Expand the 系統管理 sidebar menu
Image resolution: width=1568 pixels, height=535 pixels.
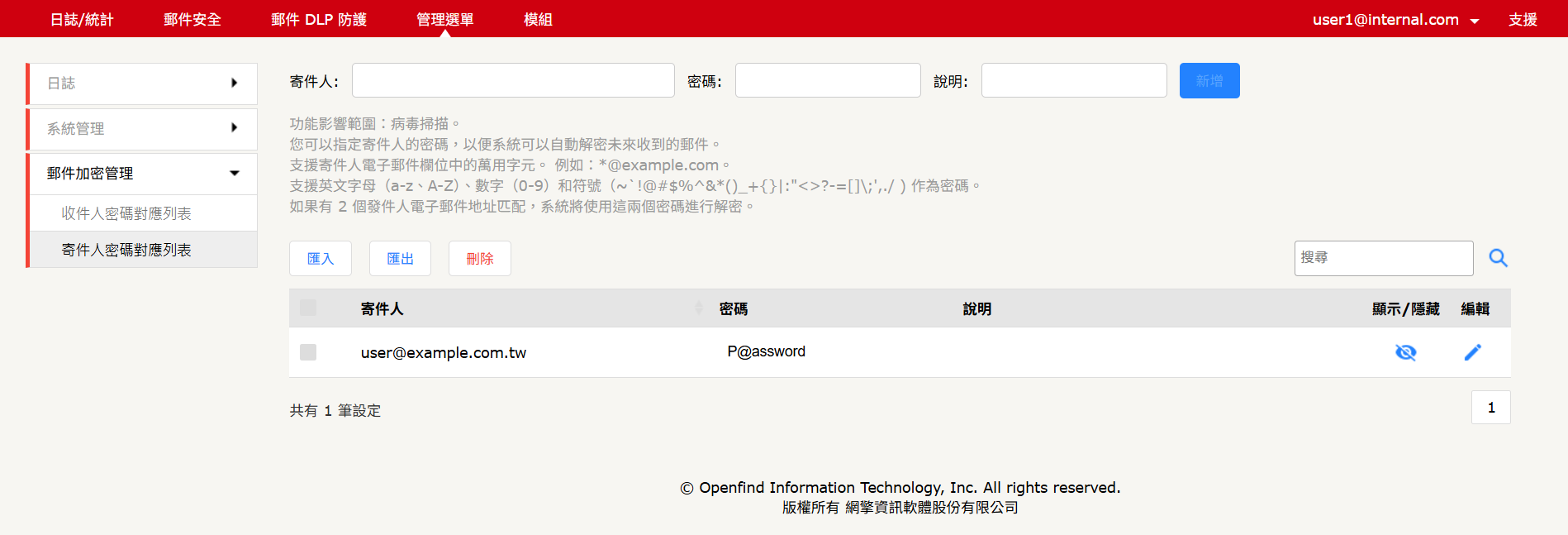(142, 129)
